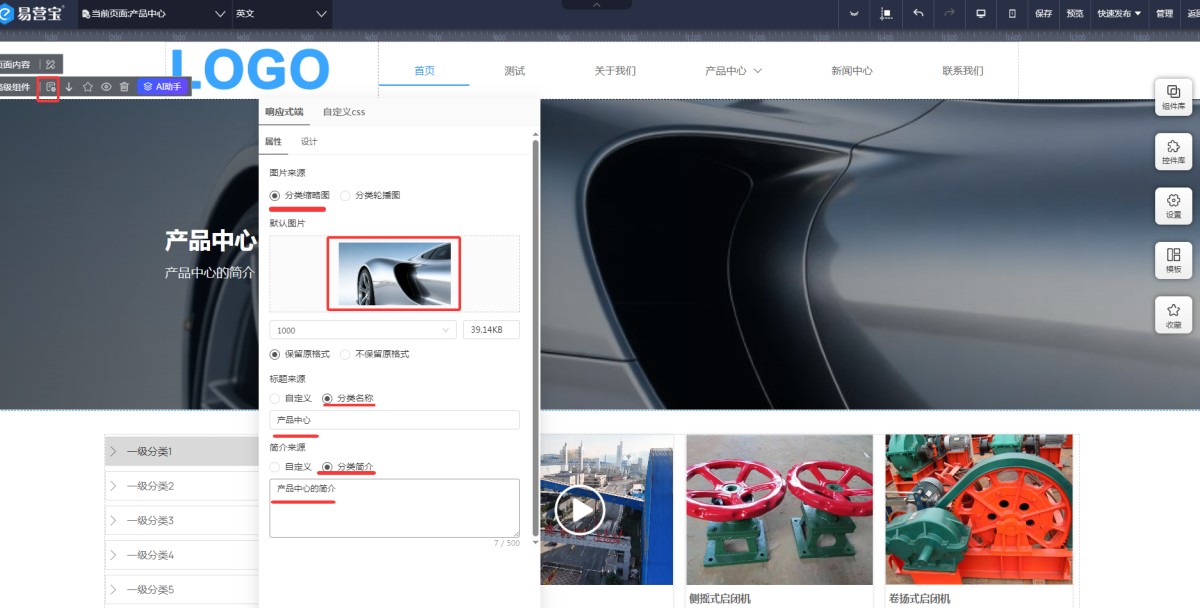
Task: Click the move-down arrow icon
Action: point(69,87)
